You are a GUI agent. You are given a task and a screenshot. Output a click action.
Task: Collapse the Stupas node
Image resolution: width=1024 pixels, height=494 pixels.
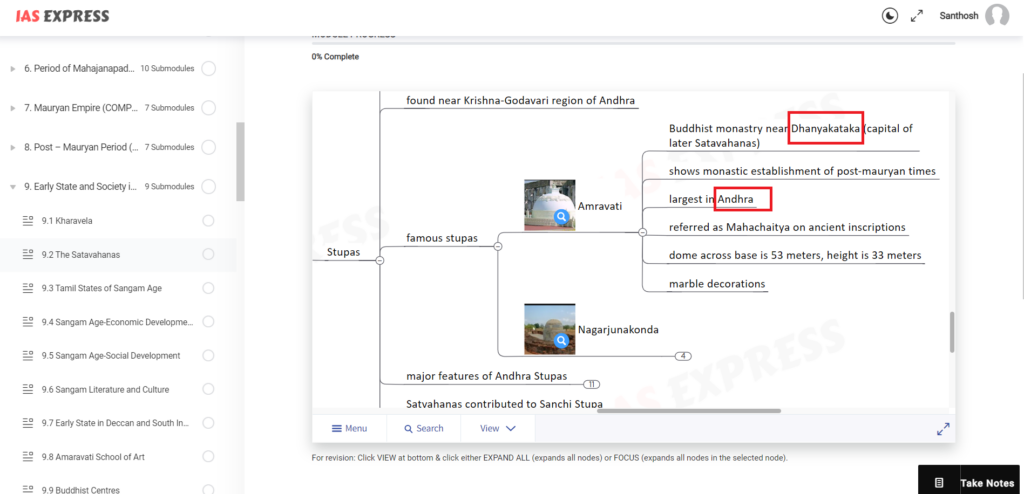379,260
